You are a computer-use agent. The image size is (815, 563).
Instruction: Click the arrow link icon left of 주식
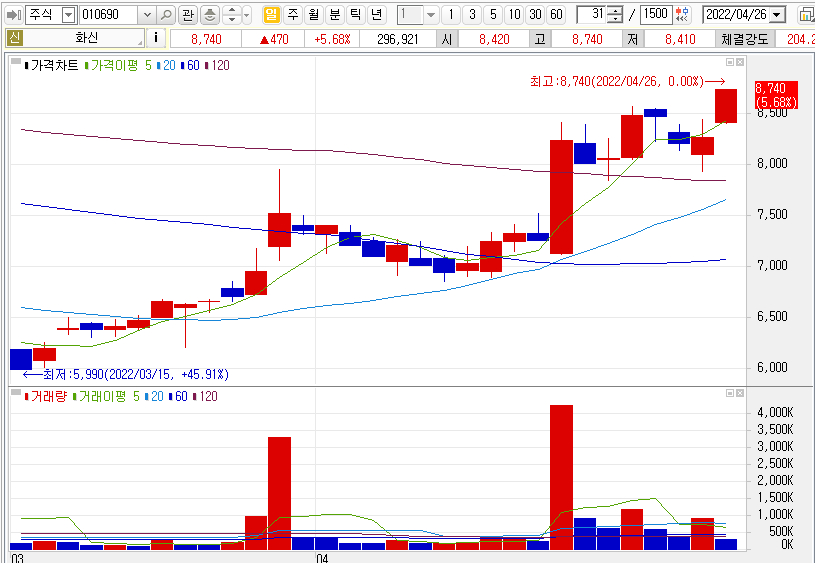[x=14, y=15]
